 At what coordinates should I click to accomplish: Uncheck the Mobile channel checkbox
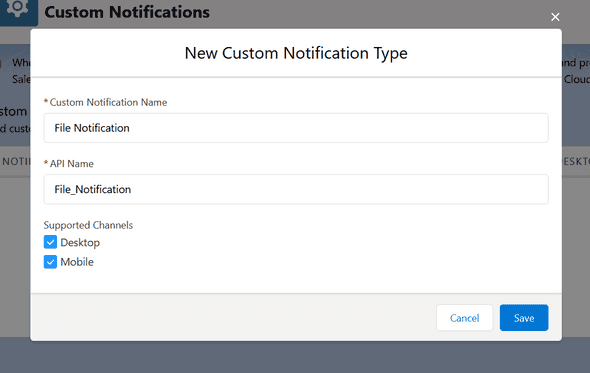(50, 262)
